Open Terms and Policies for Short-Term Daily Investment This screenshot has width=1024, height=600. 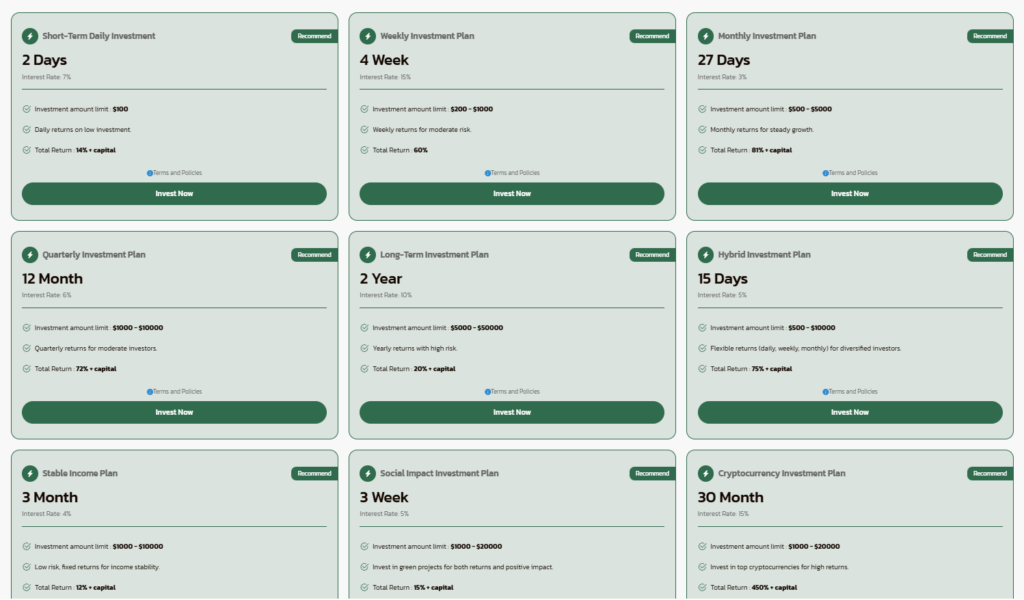click(176, 173)
